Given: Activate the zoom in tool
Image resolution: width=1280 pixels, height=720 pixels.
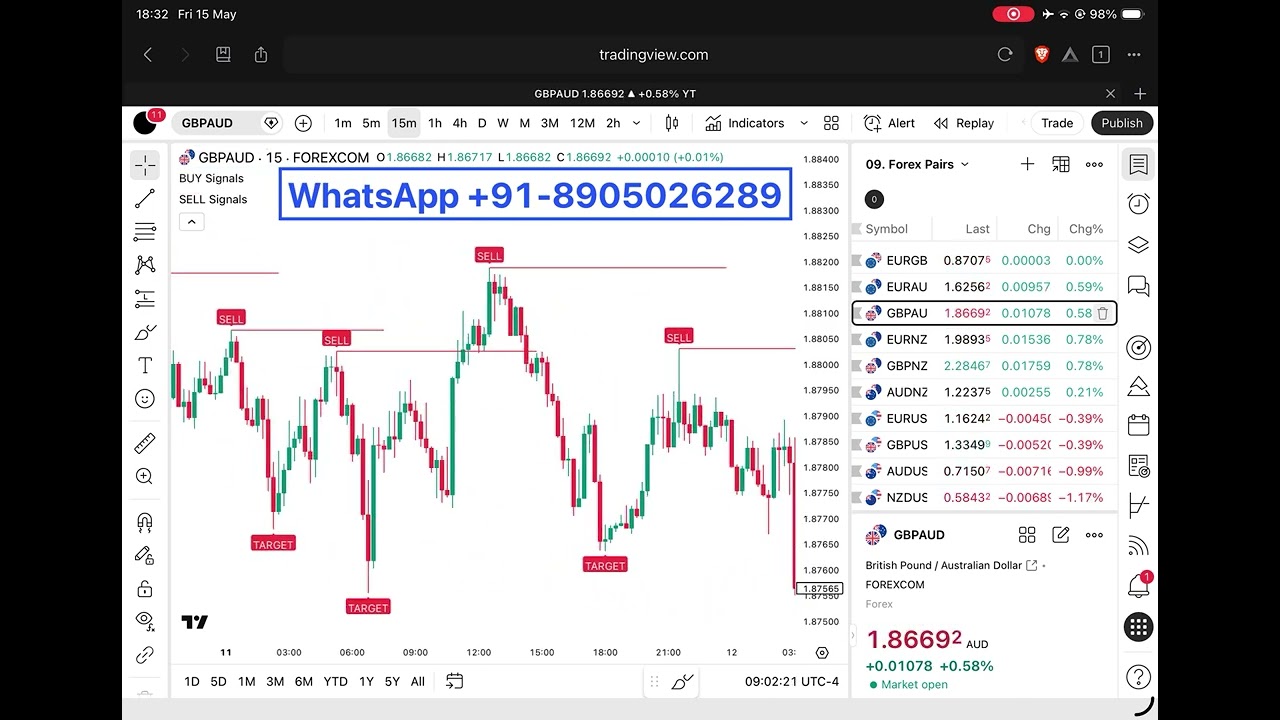Looking at the screenshot, I should [x=145, y=476].
